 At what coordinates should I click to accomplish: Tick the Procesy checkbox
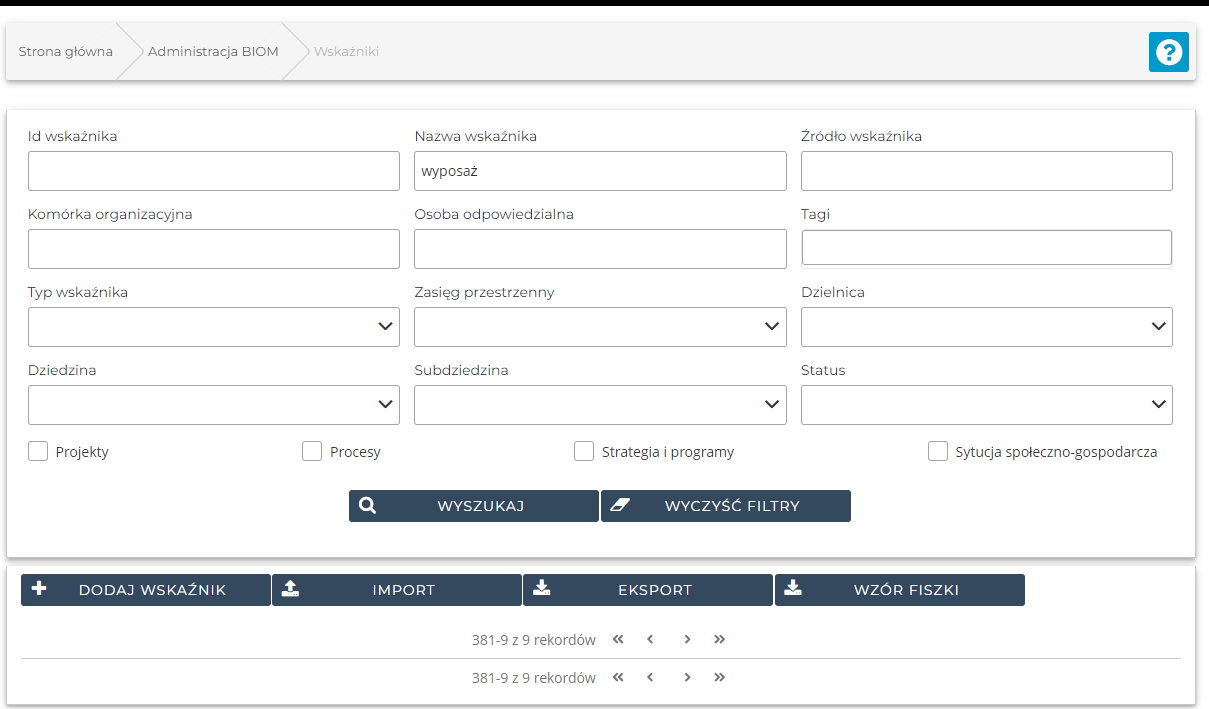click(312, 452)
